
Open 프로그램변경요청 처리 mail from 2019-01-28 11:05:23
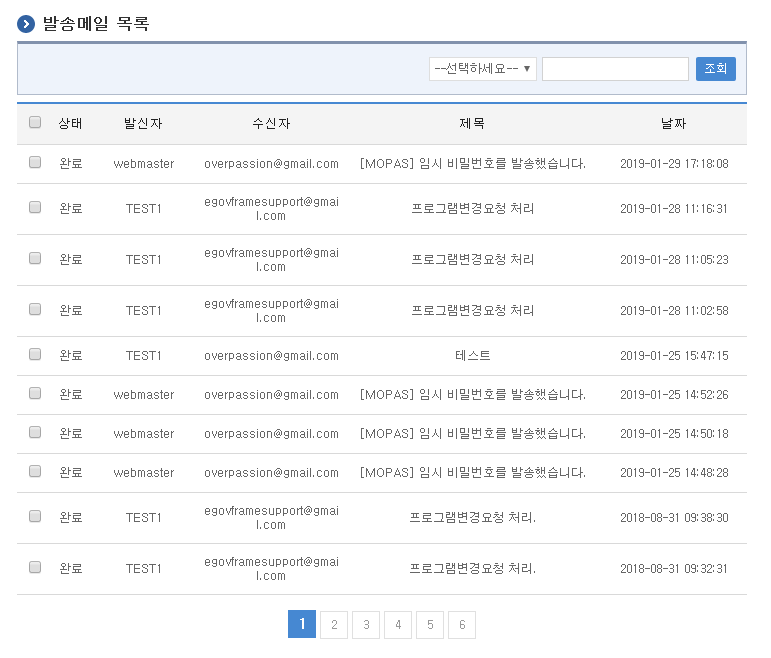(x=472, y=260)
